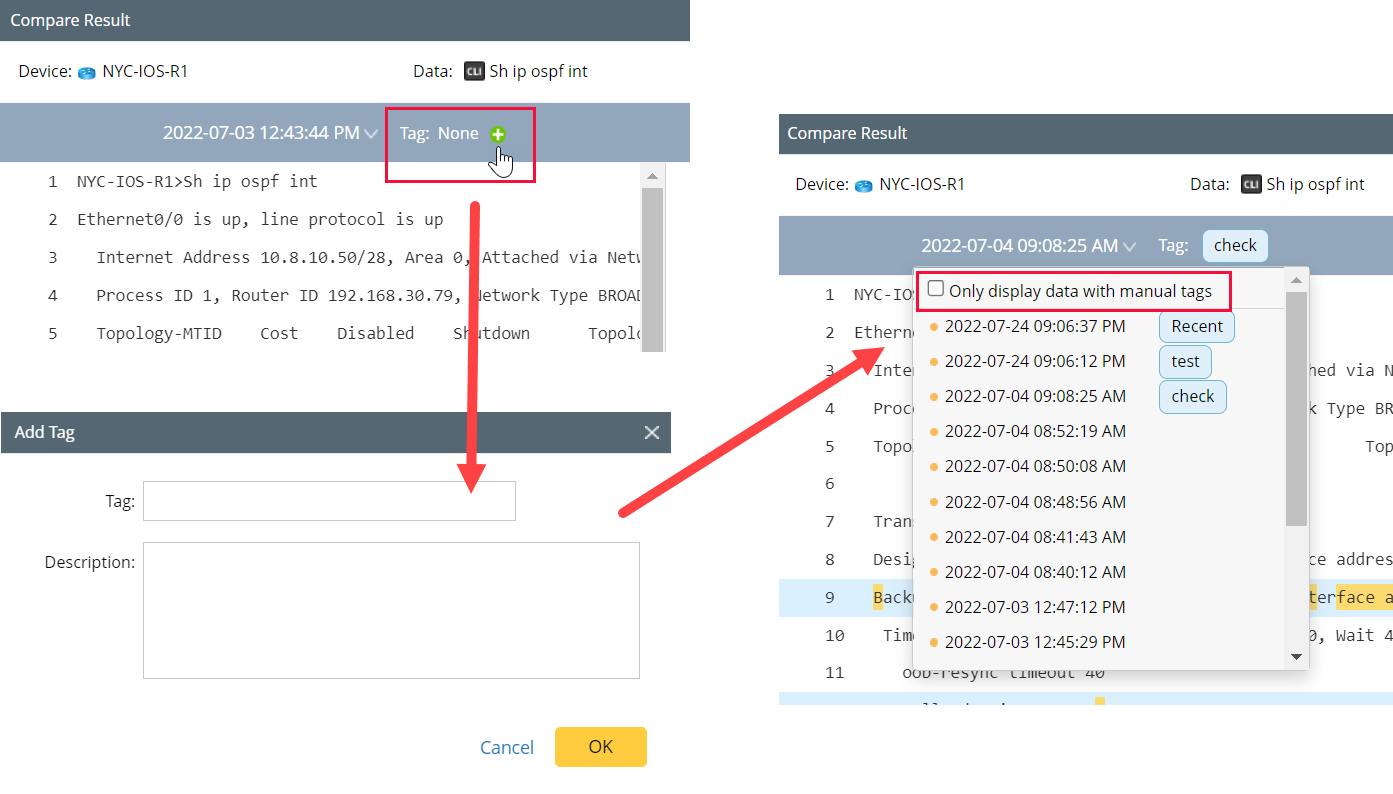Select the 2022-07-03 12:45:29 PM entry
Screen dimensions: 1393x794
[1035, 639]
